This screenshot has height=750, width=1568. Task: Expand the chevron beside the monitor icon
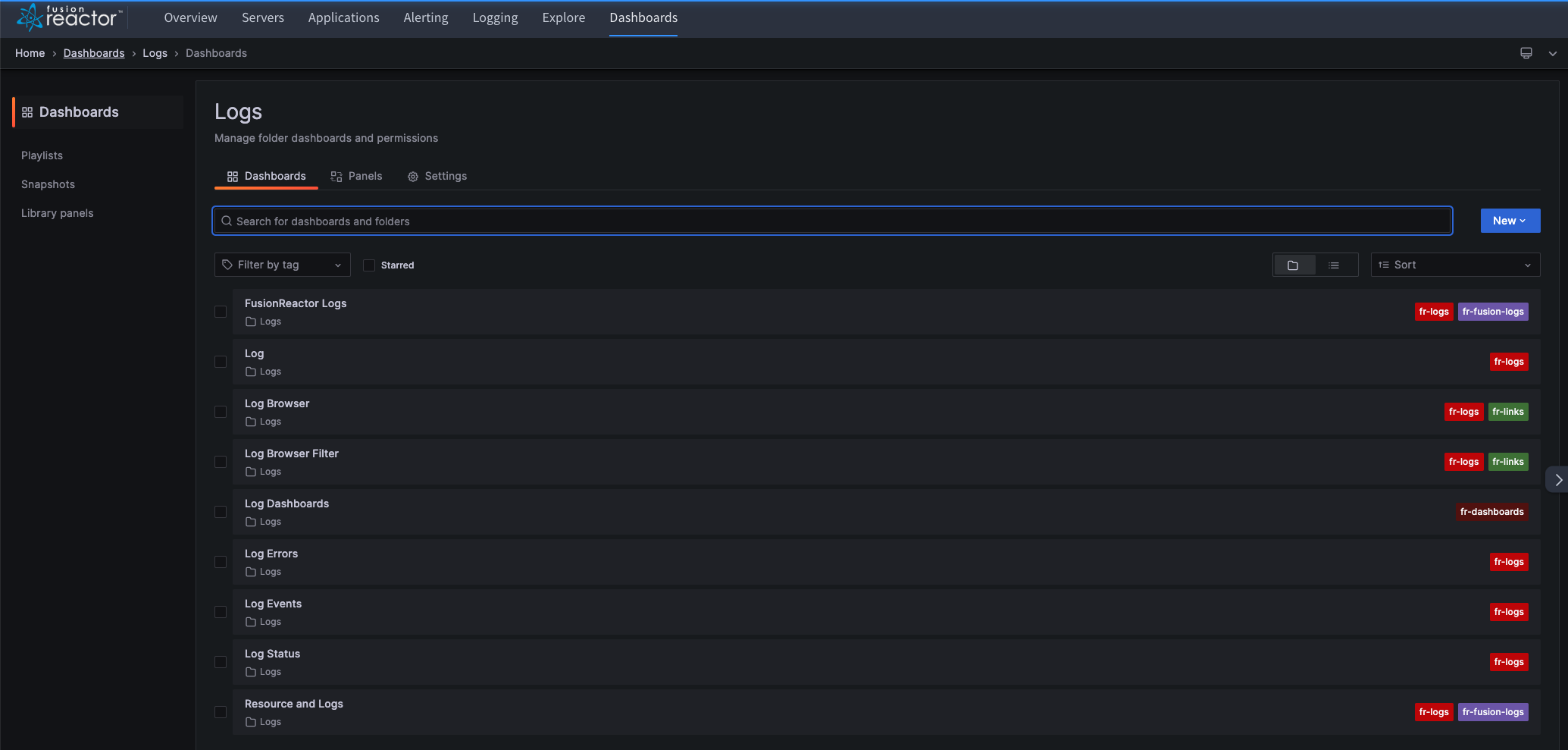coord(1553,54)
